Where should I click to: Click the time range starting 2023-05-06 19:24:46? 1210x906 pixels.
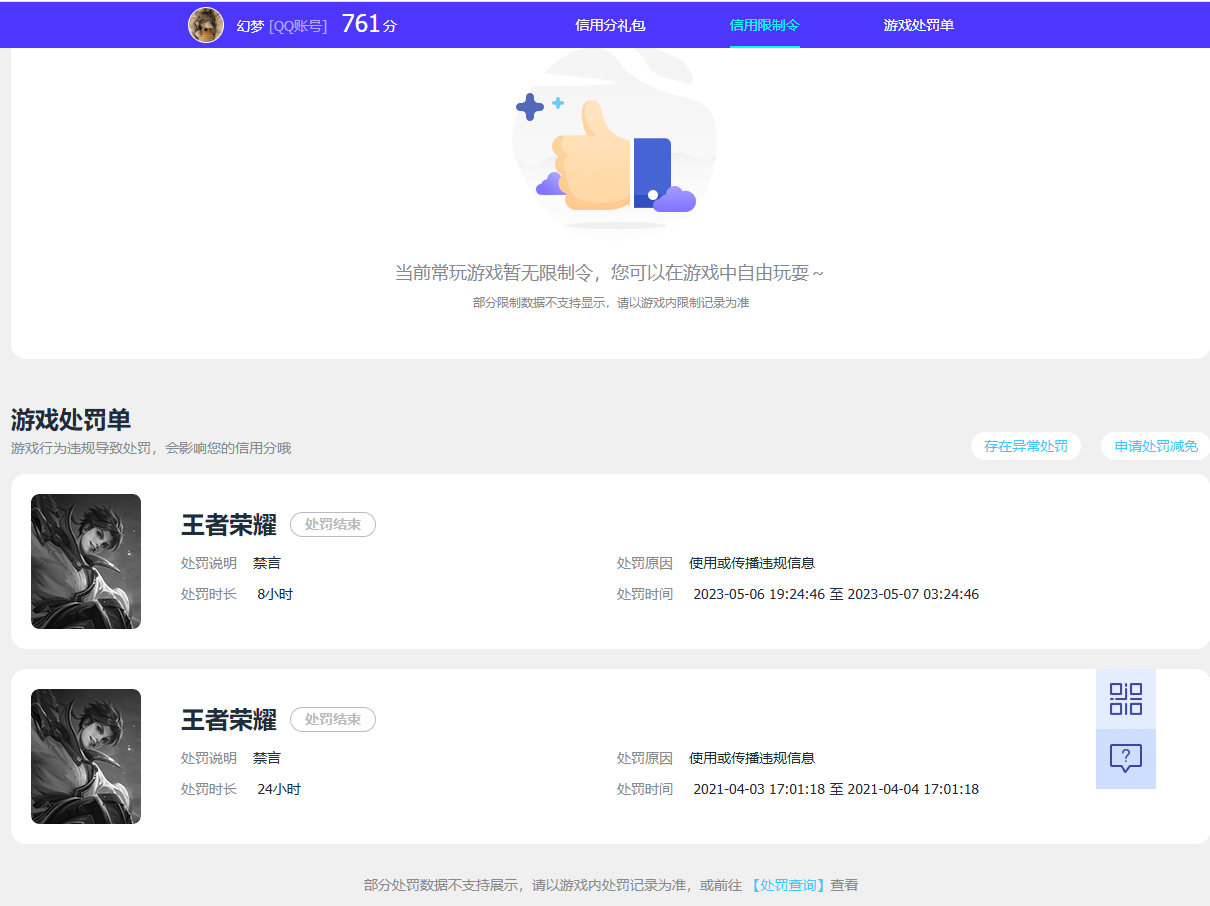(x=836, y=594)
